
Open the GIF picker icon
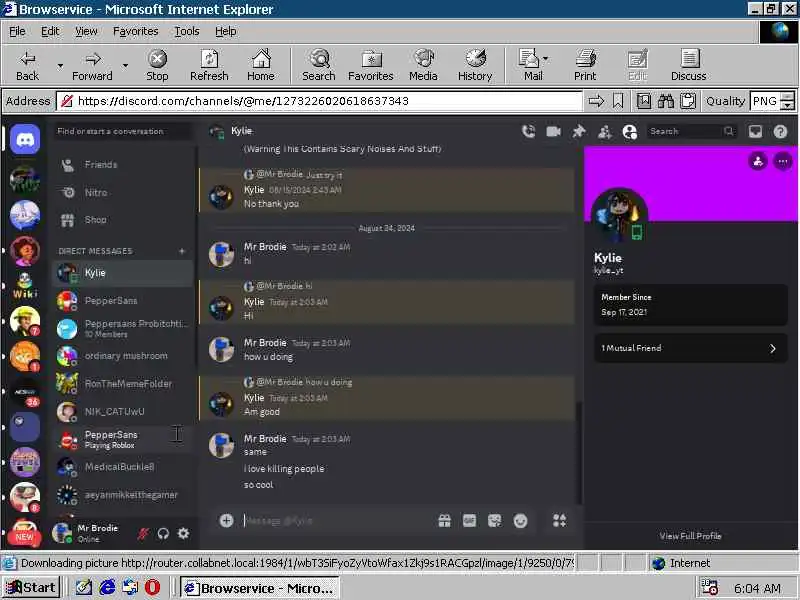point(469,520)
